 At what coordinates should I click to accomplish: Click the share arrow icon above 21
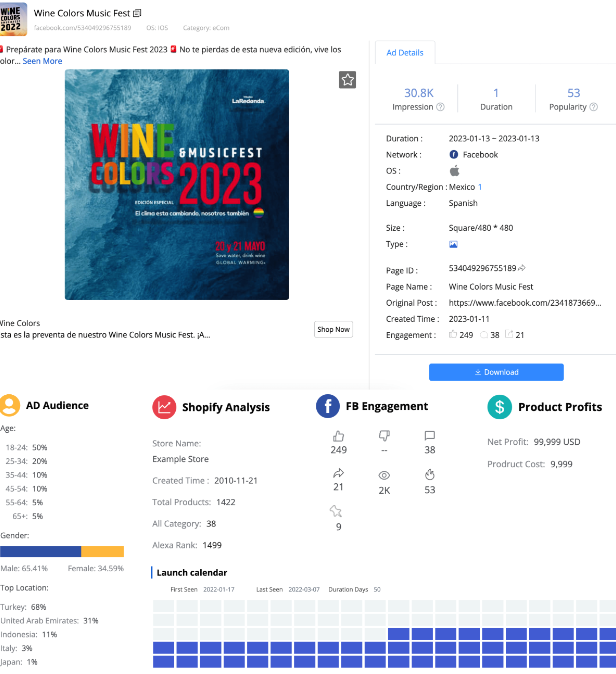(x=338, y=473)
